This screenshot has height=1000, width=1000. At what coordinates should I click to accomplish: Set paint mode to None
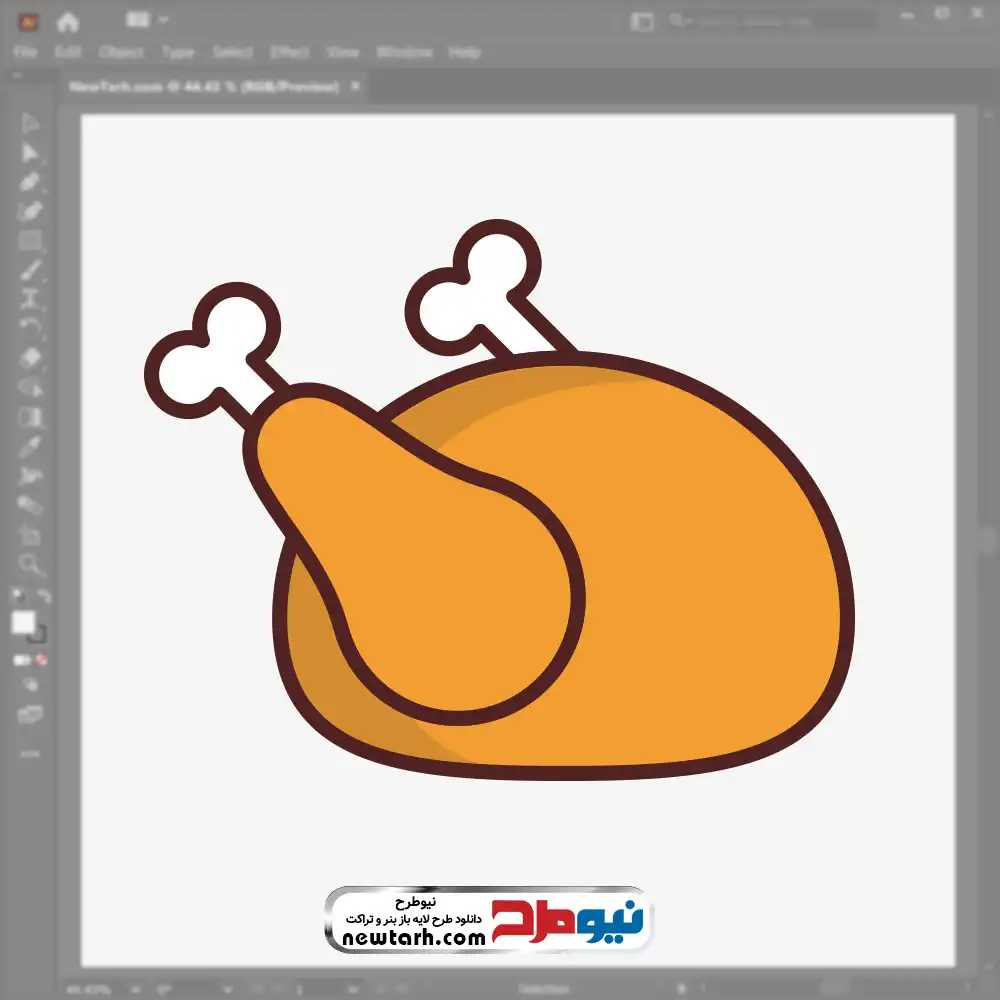(42, 661)
